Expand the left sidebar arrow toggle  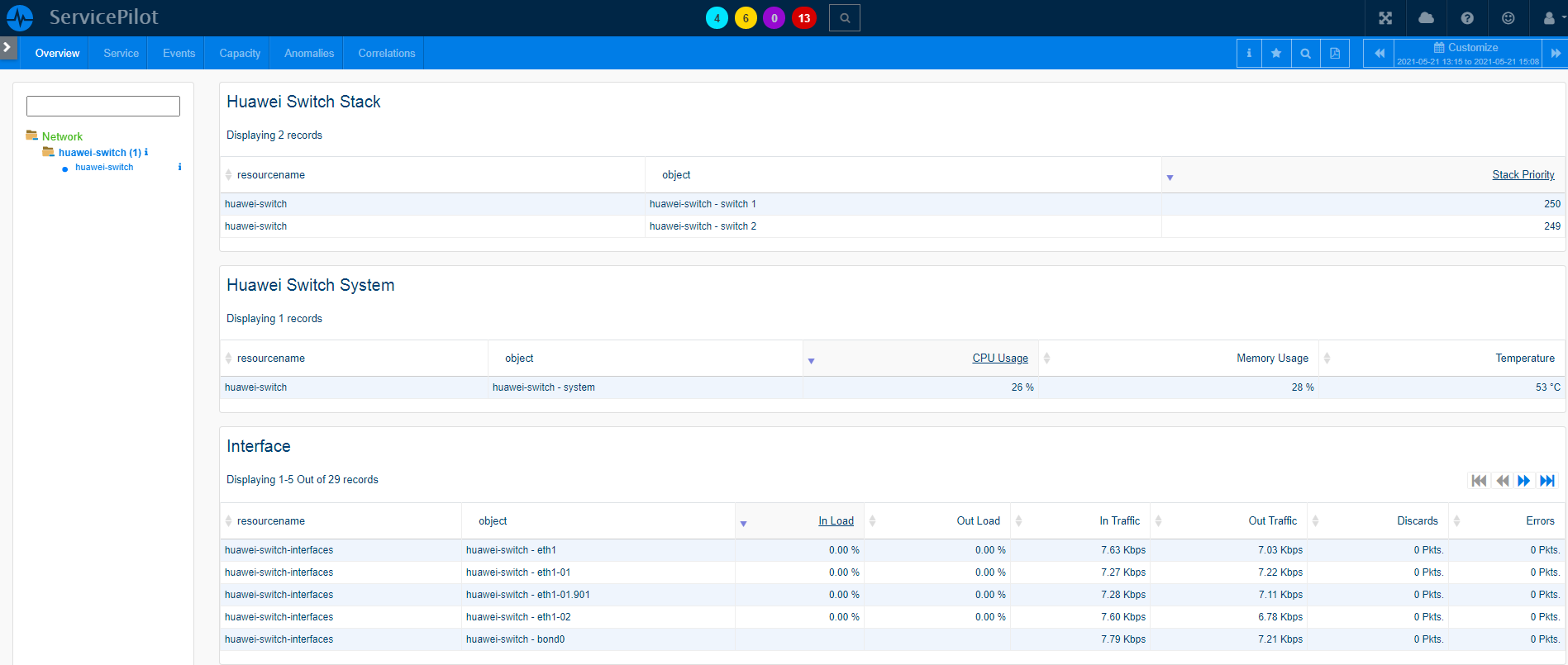pos(7,47)
